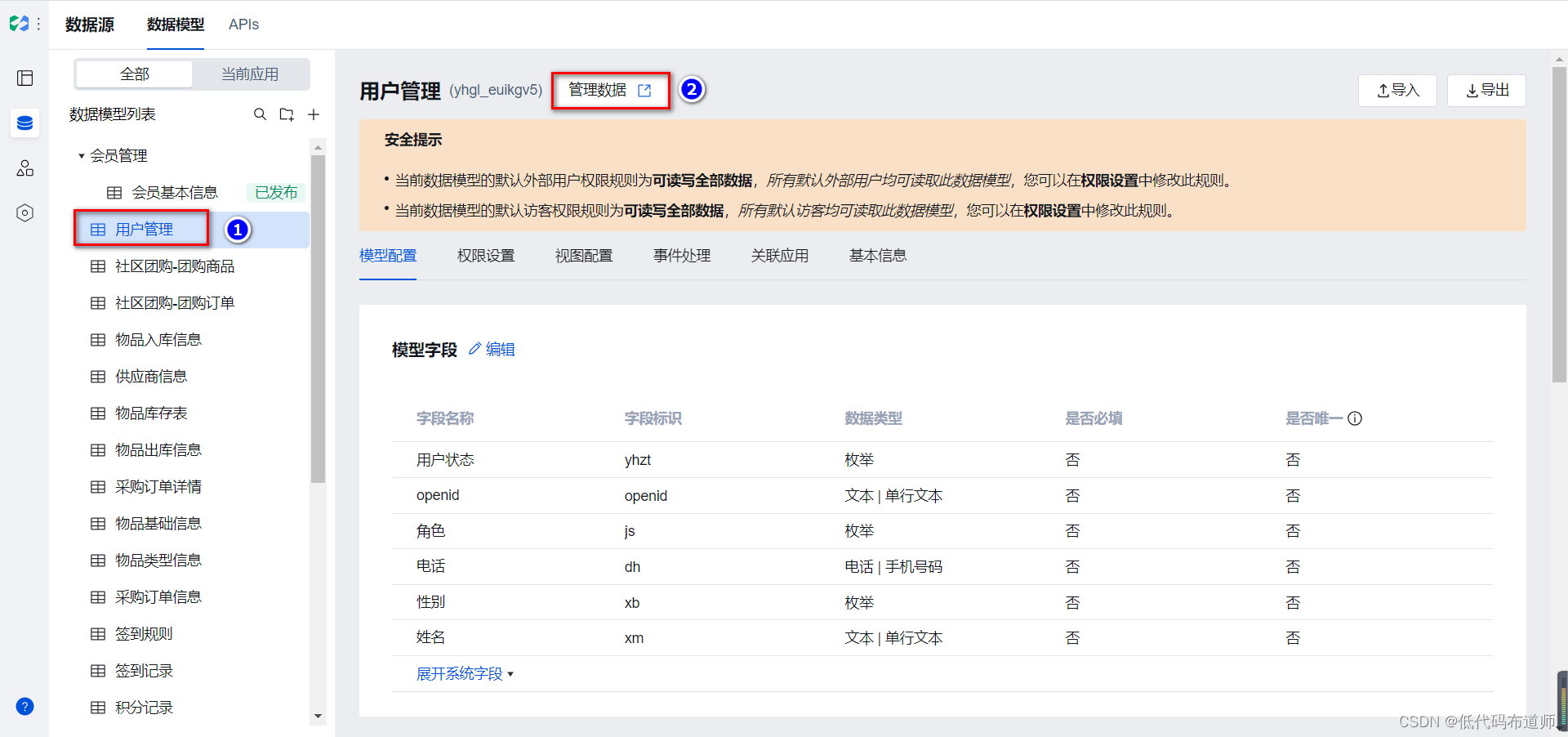Select the database sidebar icon
1568x737 pixels.
click(x=24, y=123)
